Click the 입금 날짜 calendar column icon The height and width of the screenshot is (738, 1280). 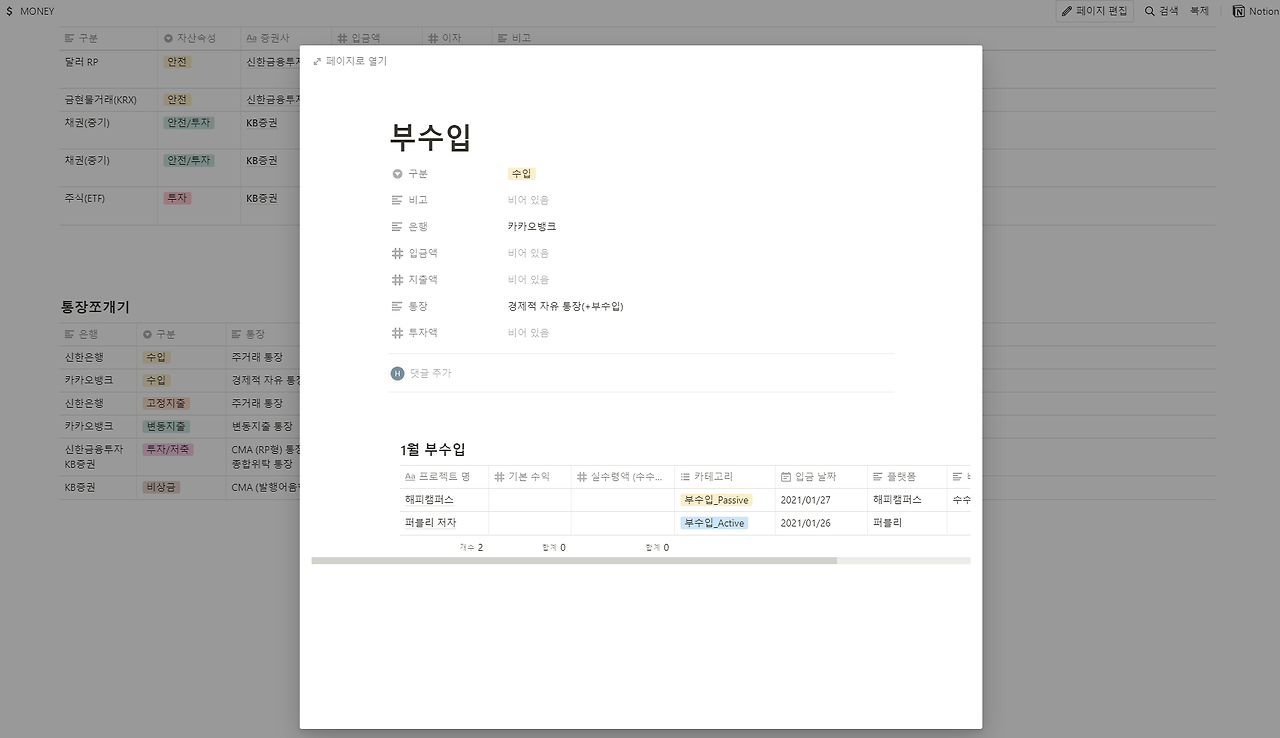click(786, 477)
